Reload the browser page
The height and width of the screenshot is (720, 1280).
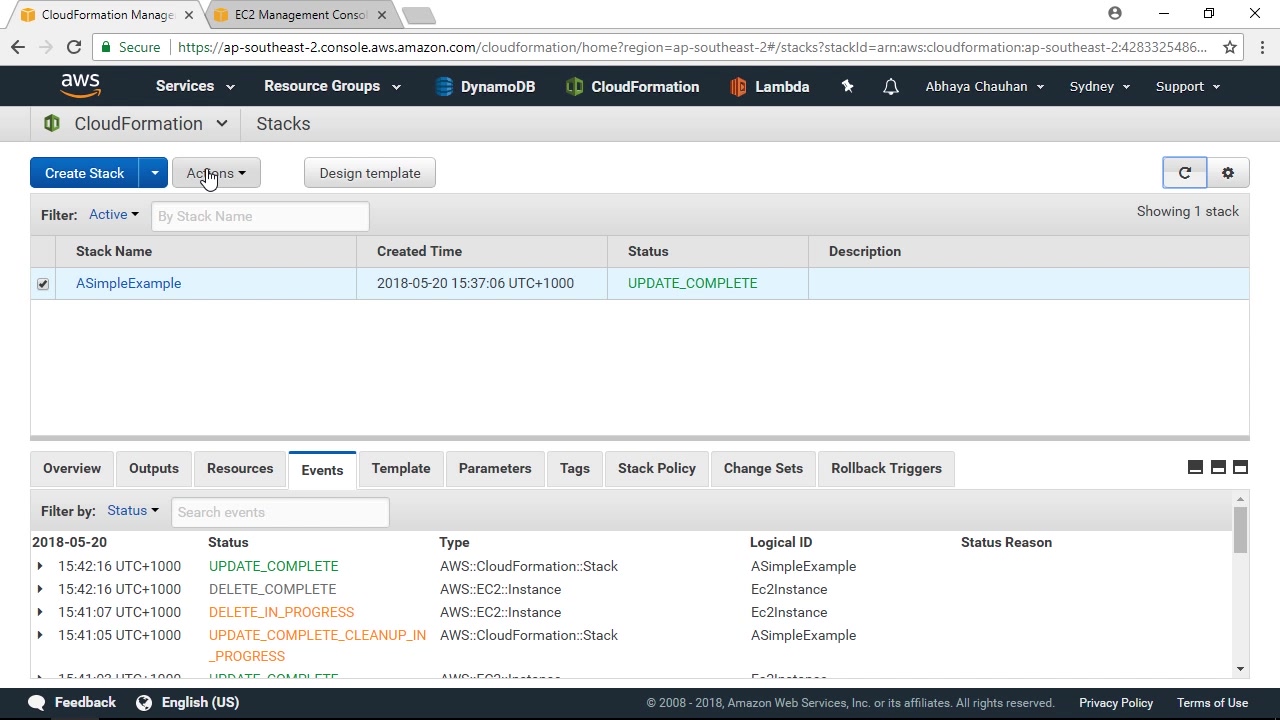pyautogui.click(x=73, y=47)
